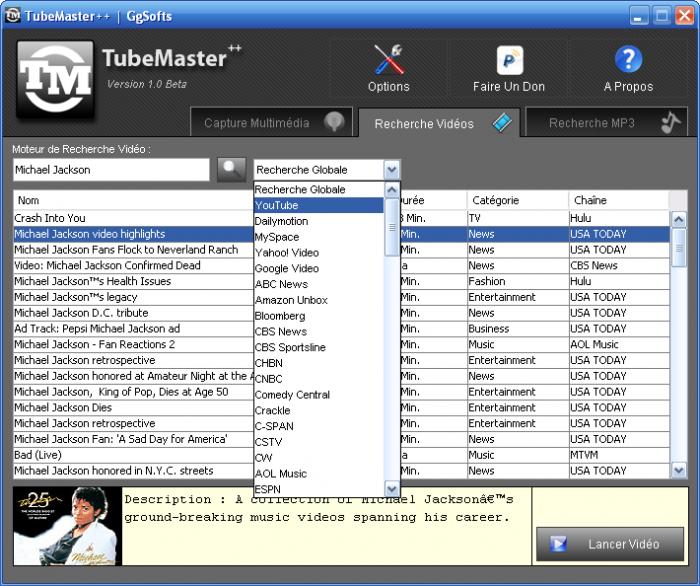
Task: Select CHBN list entry
Action: [319, 363]
